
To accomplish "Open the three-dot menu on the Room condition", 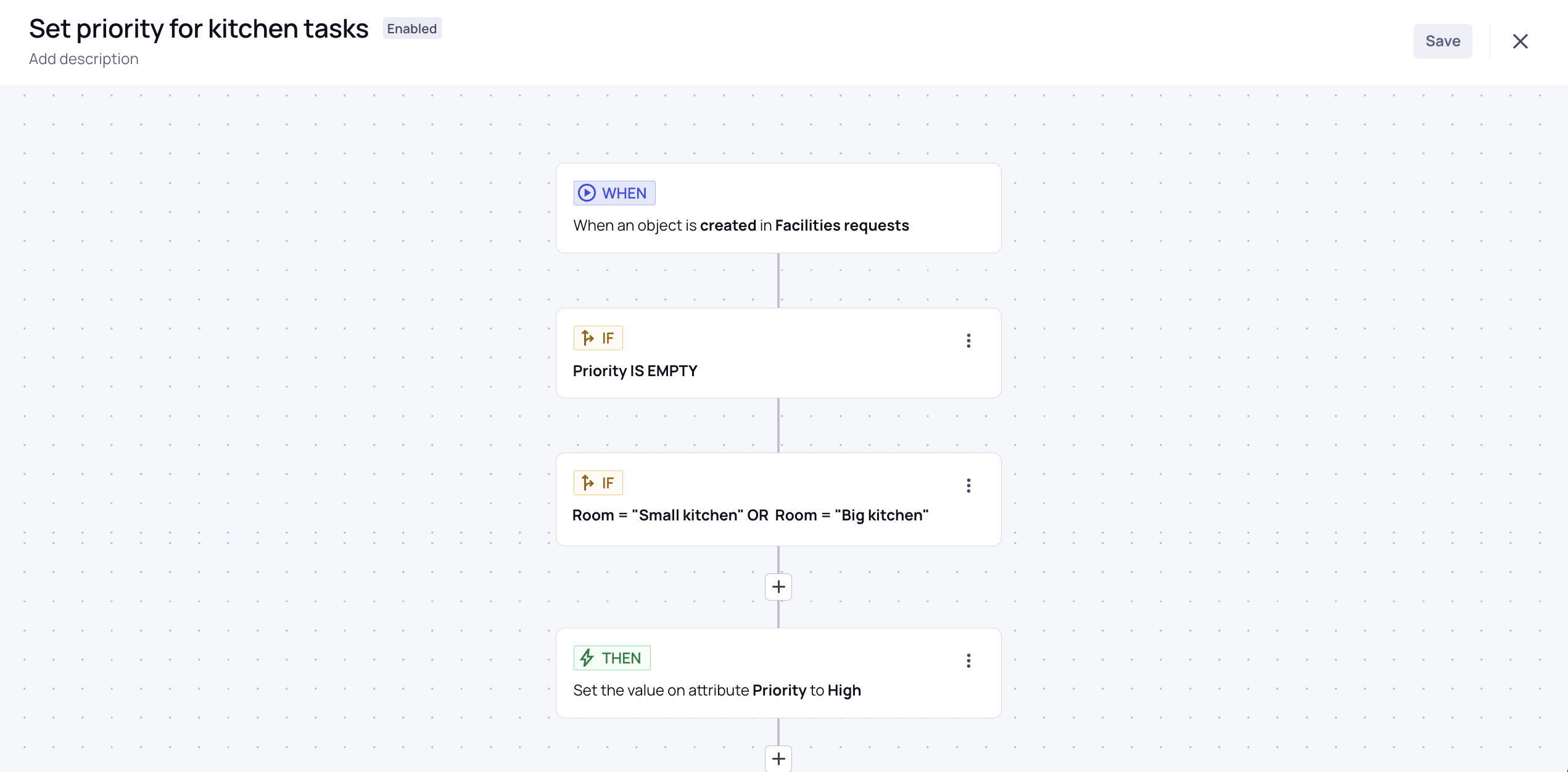I will click(x=968, y=486).
